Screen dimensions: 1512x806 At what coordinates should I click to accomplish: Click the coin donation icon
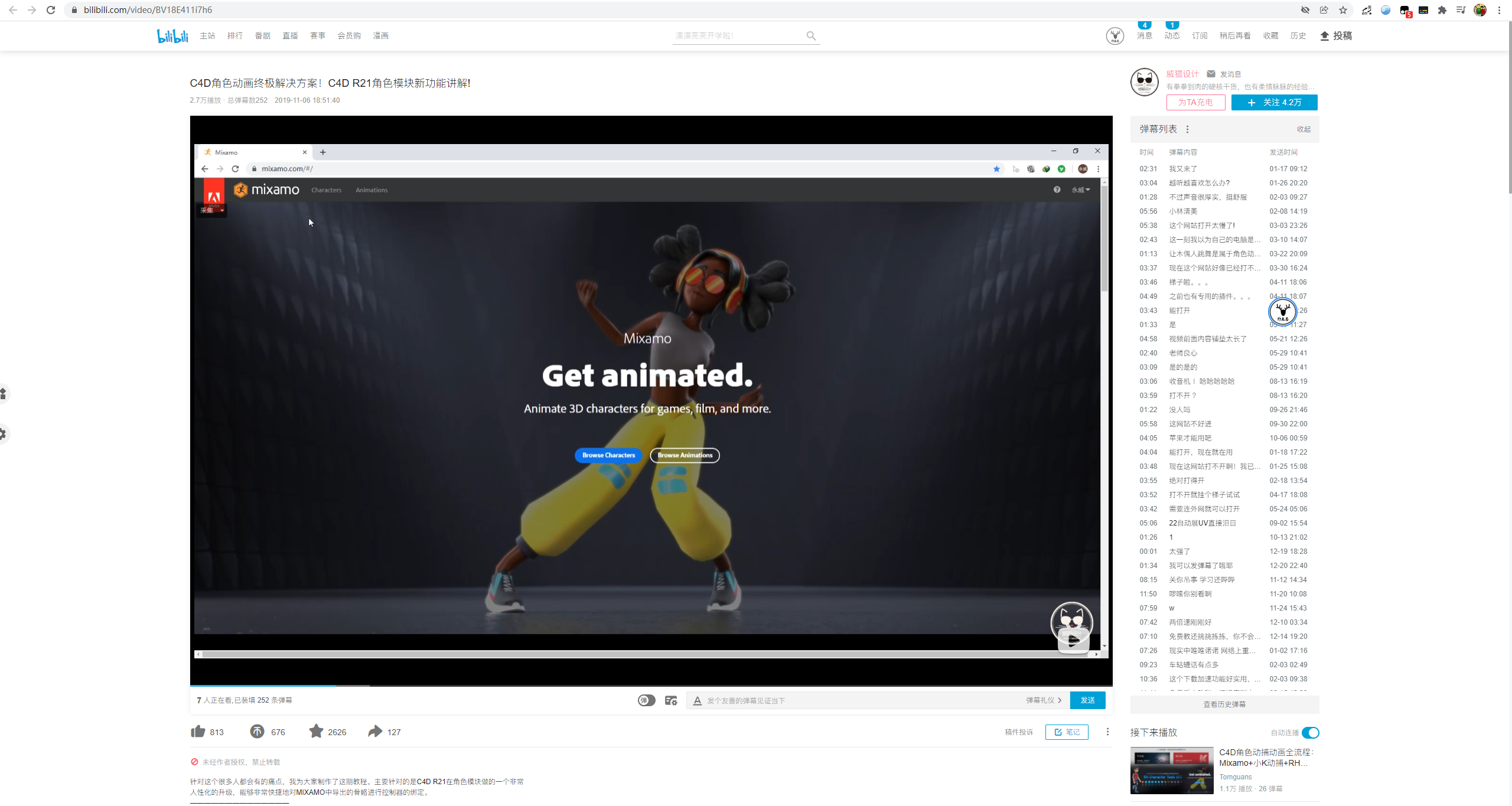click(258, 732)
